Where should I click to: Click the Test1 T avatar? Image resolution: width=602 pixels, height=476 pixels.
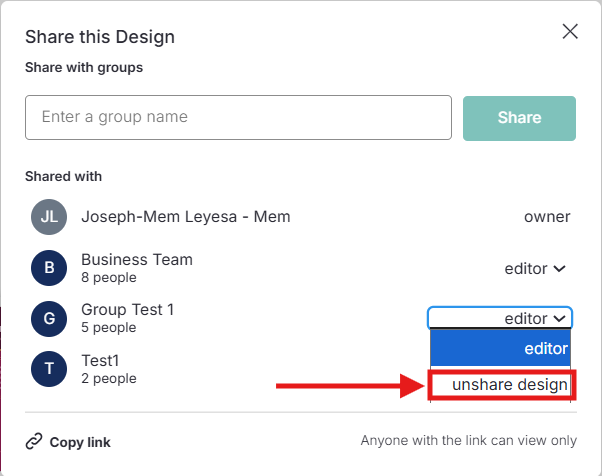click(x=48, y=368)
